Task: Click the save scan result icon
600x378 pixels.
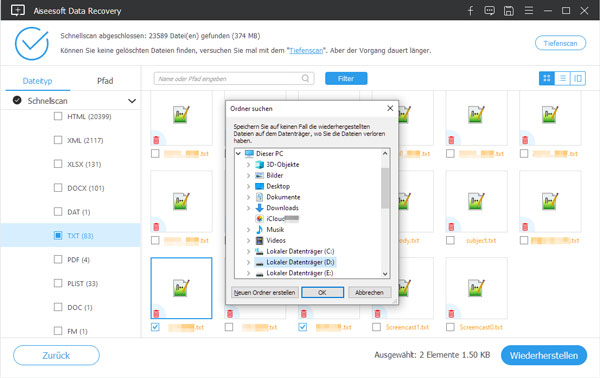Action: [509, 10]
